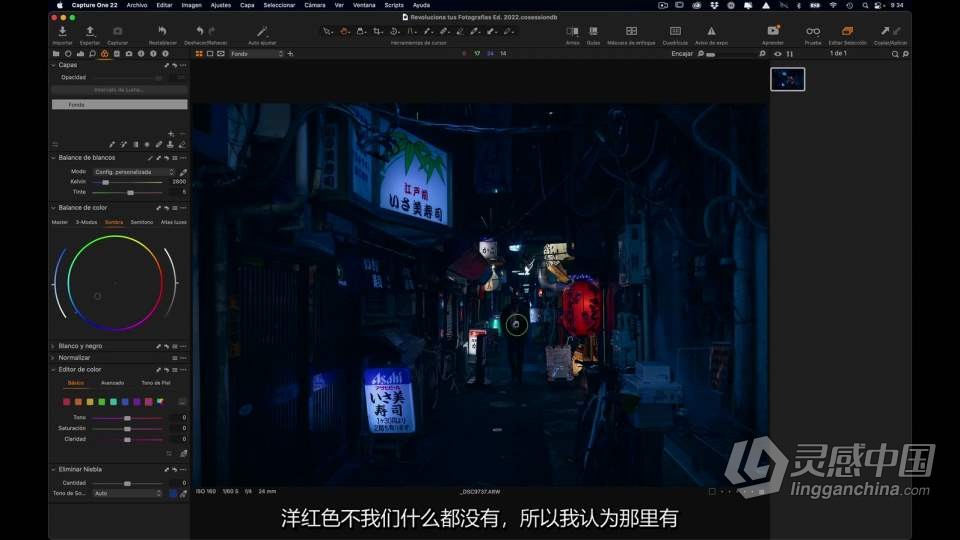
Task: Collapse the Capas panel
Action: click(53, 65)
